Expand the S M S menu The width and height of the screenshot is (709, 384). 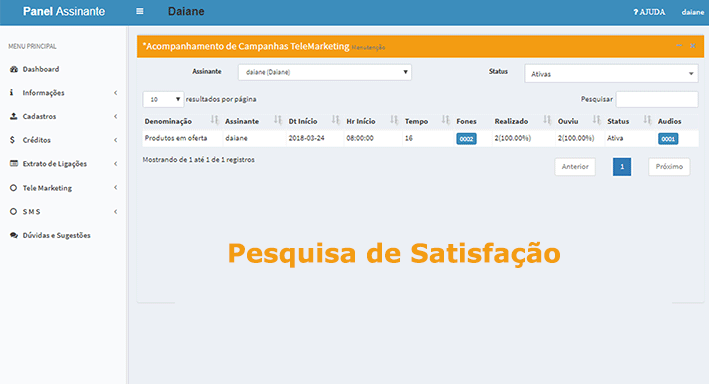(x=63, y=211)
